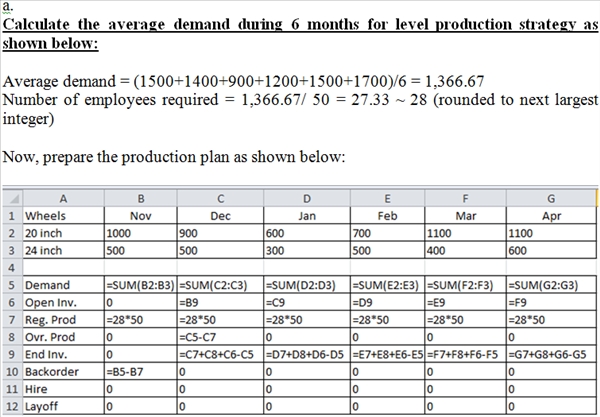Click the Backorder formula cell =B5-B7
The height and width of the screenshot is (417, 600).
[140, 370]
